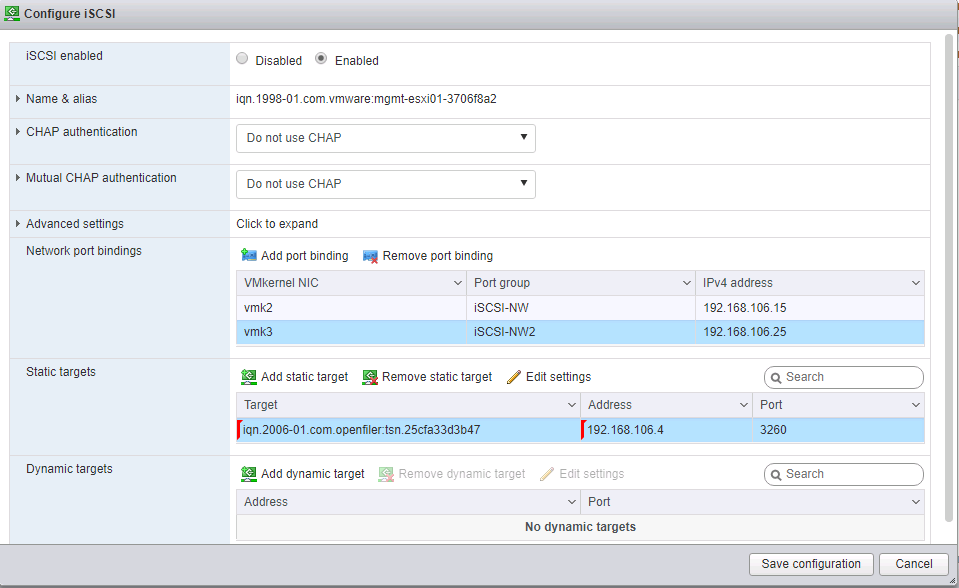959x588 pixels.
Task: Click the static targets search magnifier icon
Action: point(776,378)
